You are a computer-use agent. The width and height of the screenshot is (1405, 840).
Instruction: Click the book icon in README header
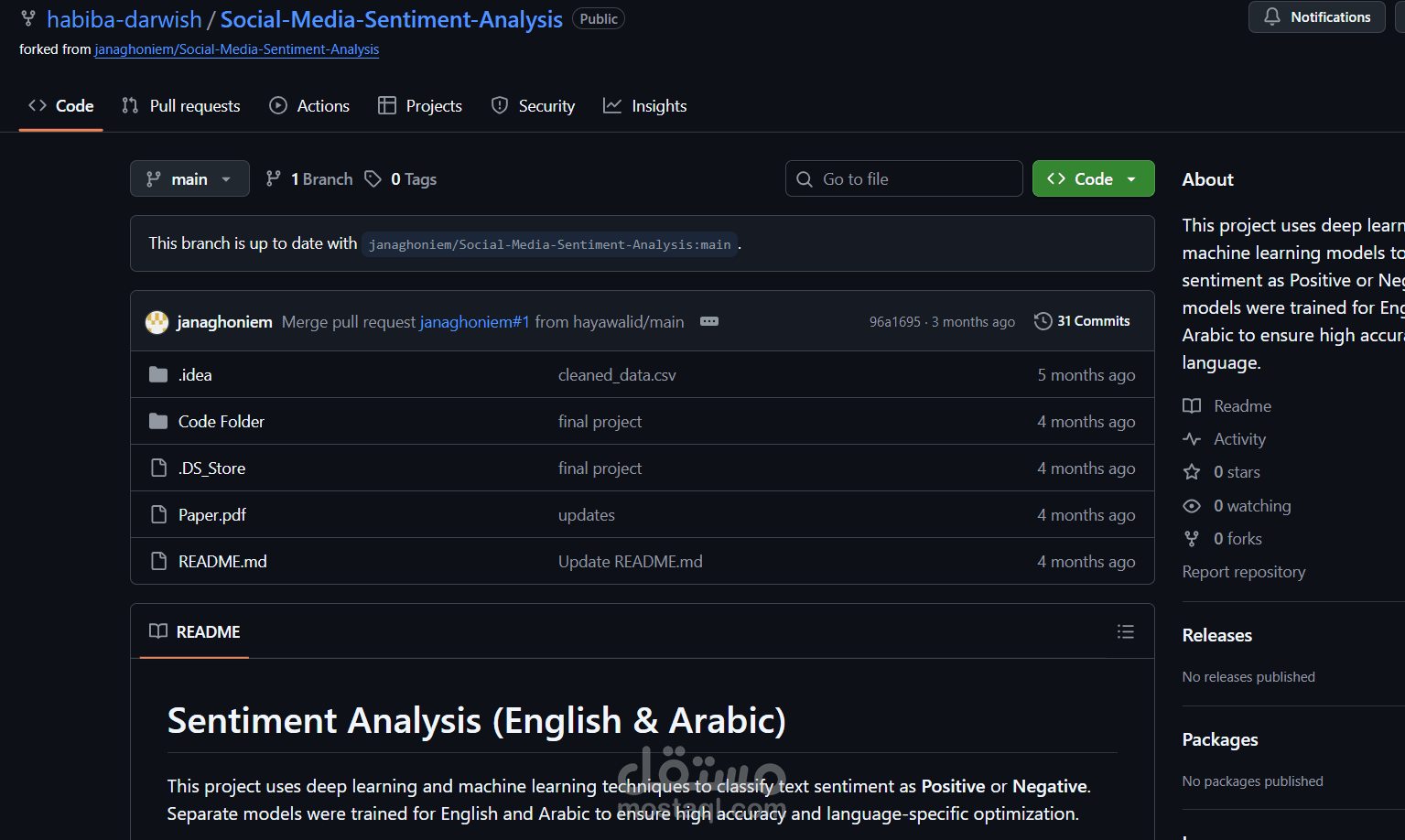click(158, 631)
